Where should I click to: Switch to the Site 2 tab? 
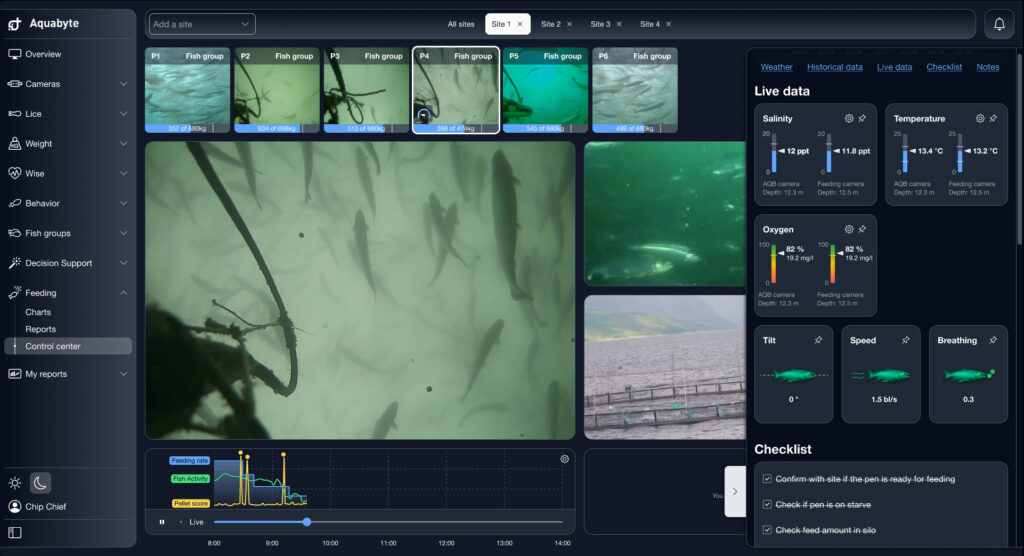point(551,24)
